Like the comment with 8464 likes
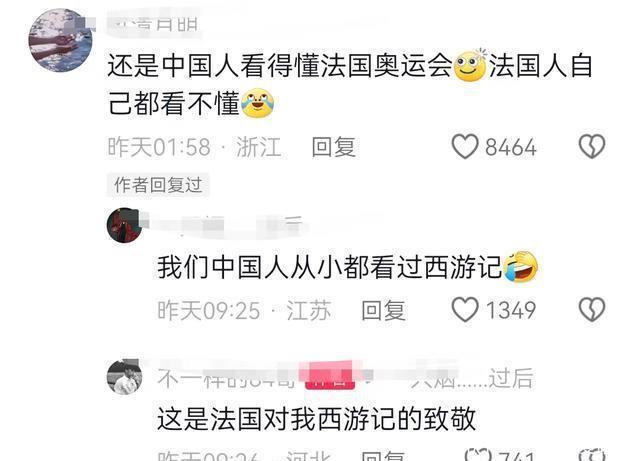 point(465,146)
